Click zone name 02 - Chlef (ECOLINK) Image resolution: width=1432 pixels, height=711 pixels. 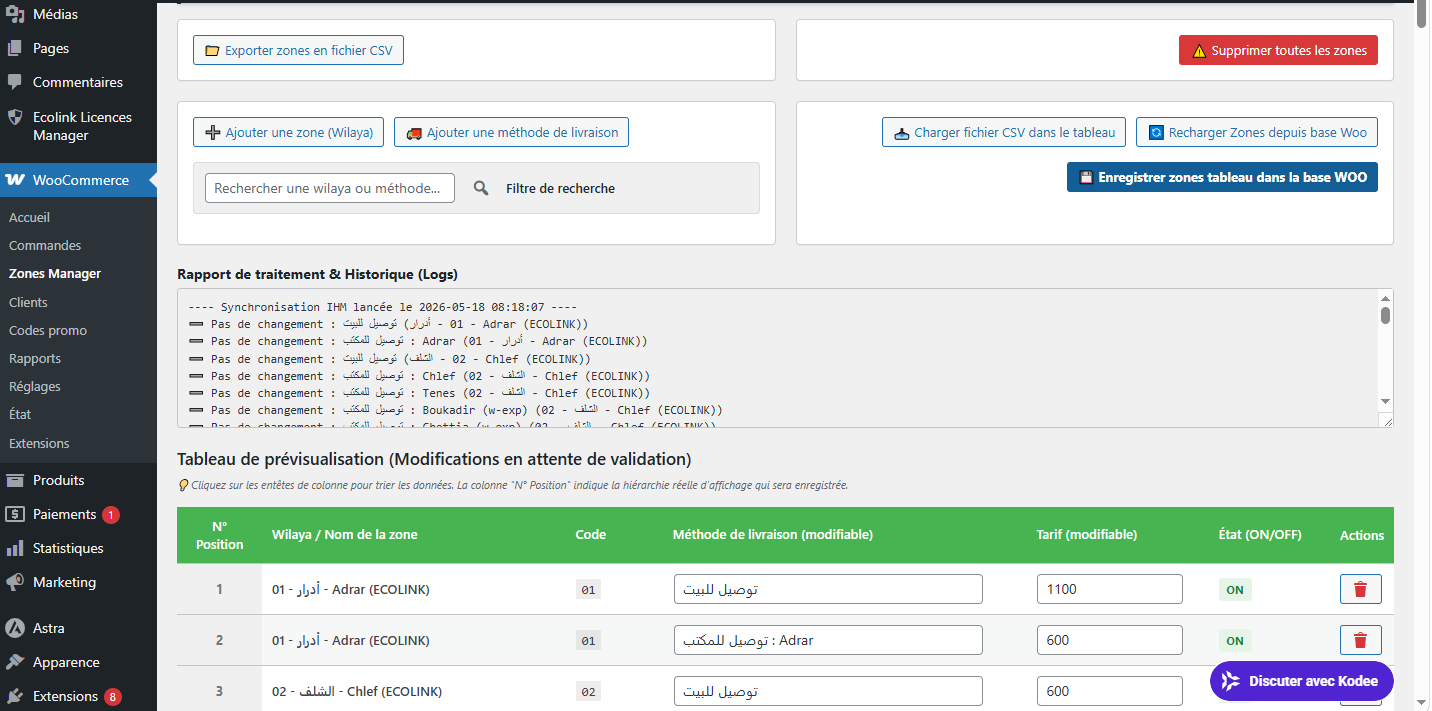click(x=357, y=691)
